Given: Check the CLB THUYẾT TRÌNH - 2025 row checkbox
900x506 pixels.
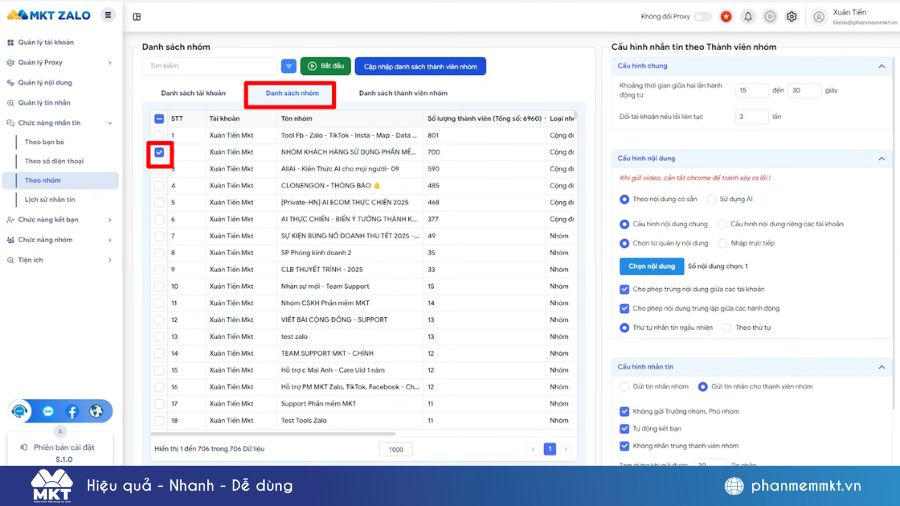Looking at the screenshot, I should [159, 269].
